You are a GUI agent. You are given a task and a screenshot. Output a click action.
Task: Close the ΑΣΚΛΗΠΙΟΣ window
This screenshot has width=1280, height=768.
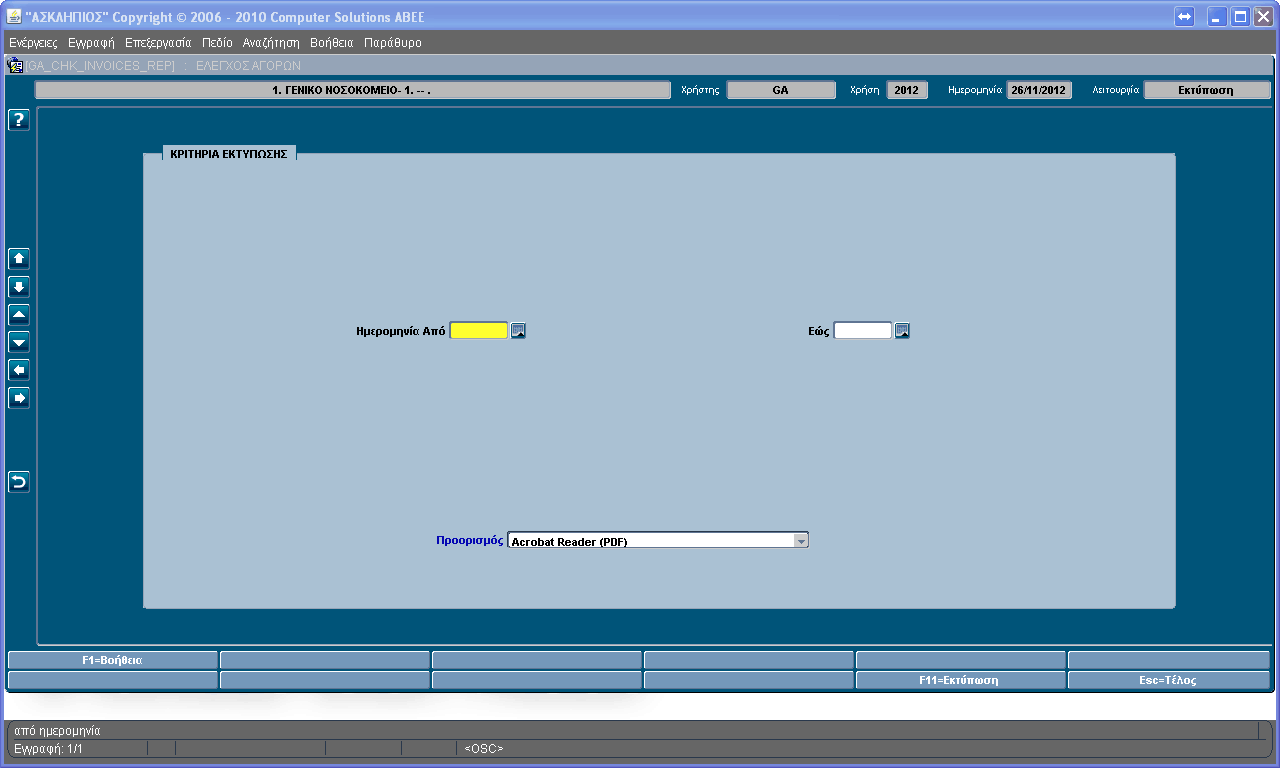pyautogui.click(x=1264, y=17)
